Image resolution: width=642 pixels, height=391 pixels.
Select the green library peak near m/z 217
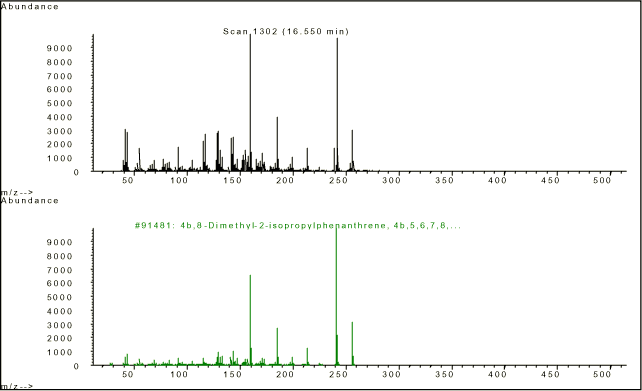coord(307,356)
